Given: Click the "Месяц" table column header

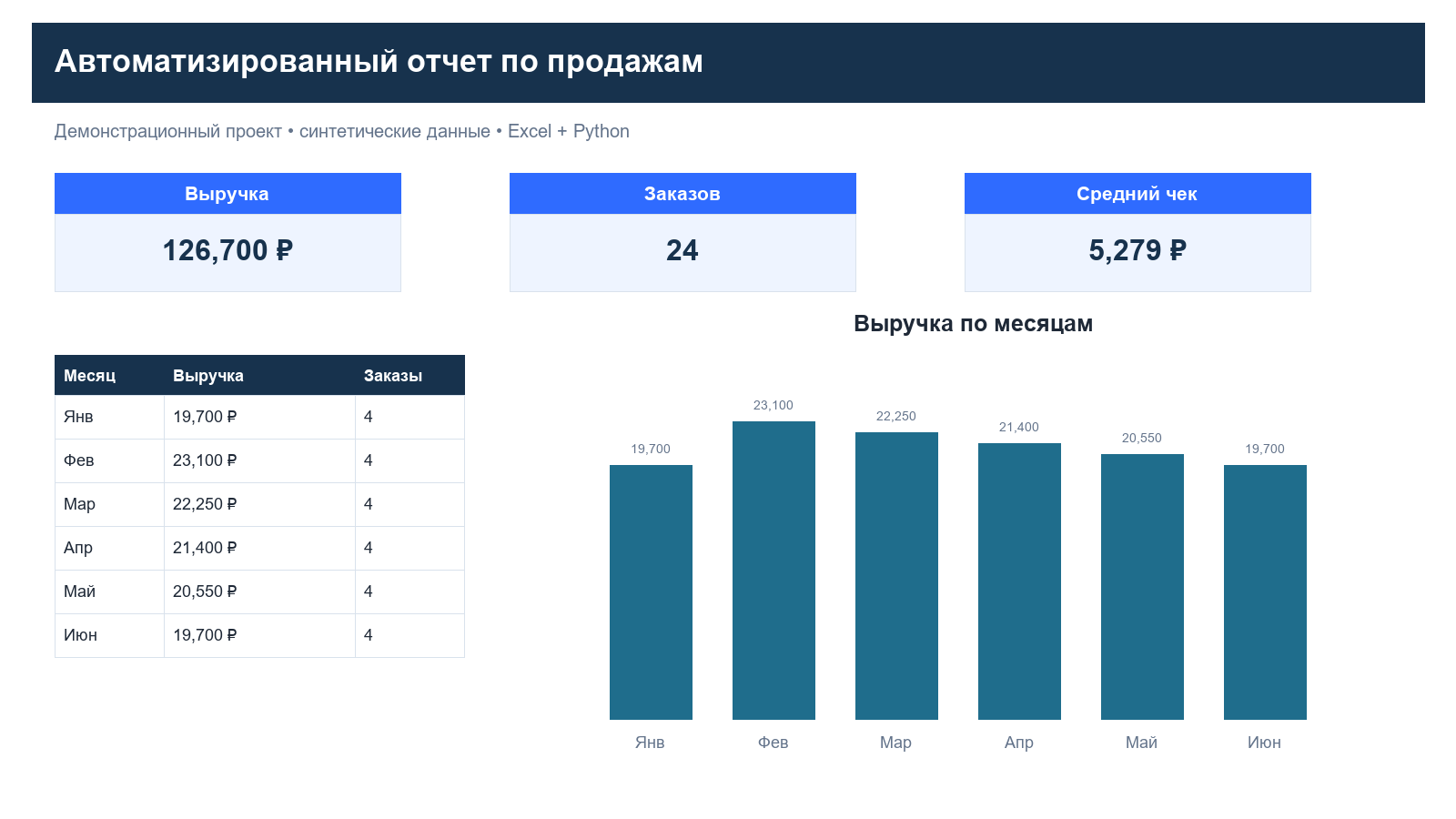Looking at the screenshot, I should pos(109,376).
